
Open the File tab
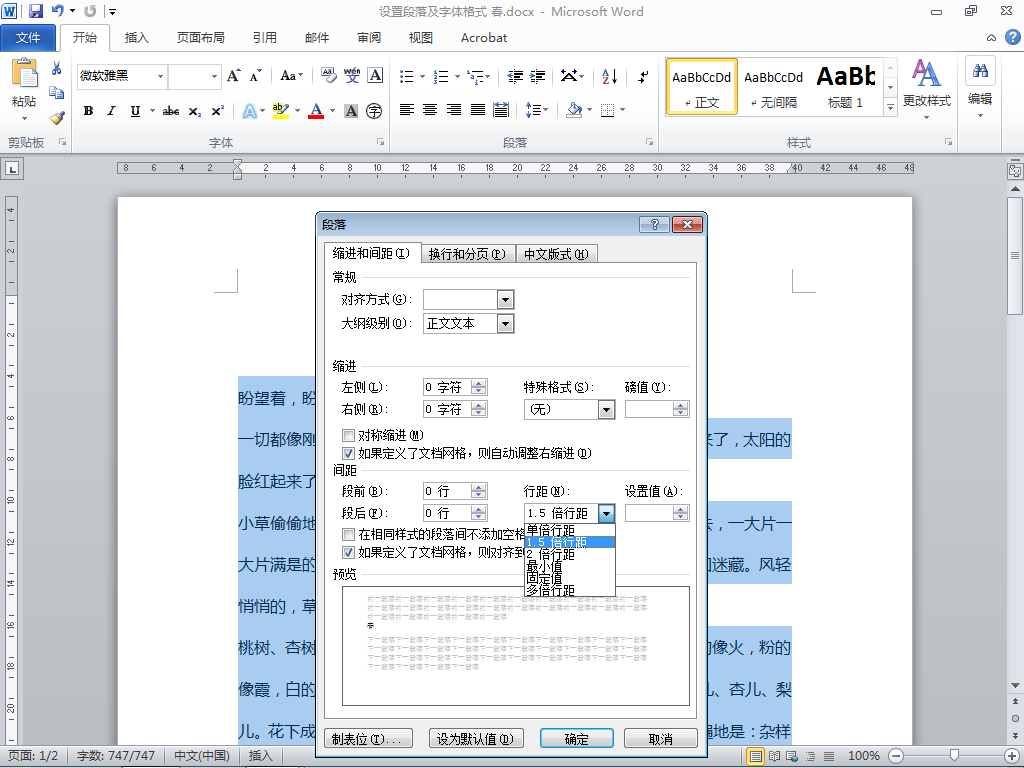[27, 38]
